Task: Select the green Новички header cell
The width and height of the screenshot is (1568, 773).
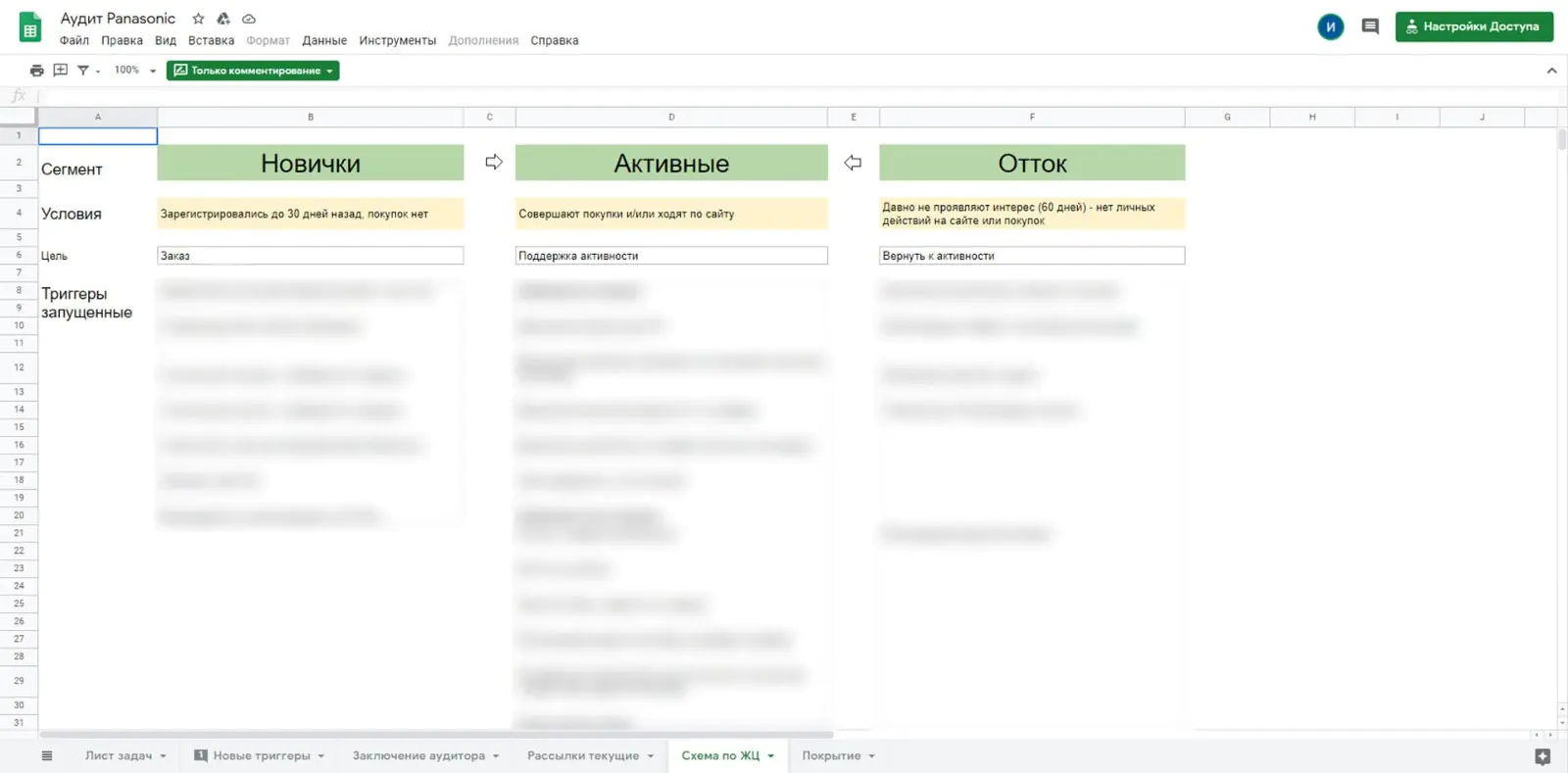Action: click(x=311, y=163)
